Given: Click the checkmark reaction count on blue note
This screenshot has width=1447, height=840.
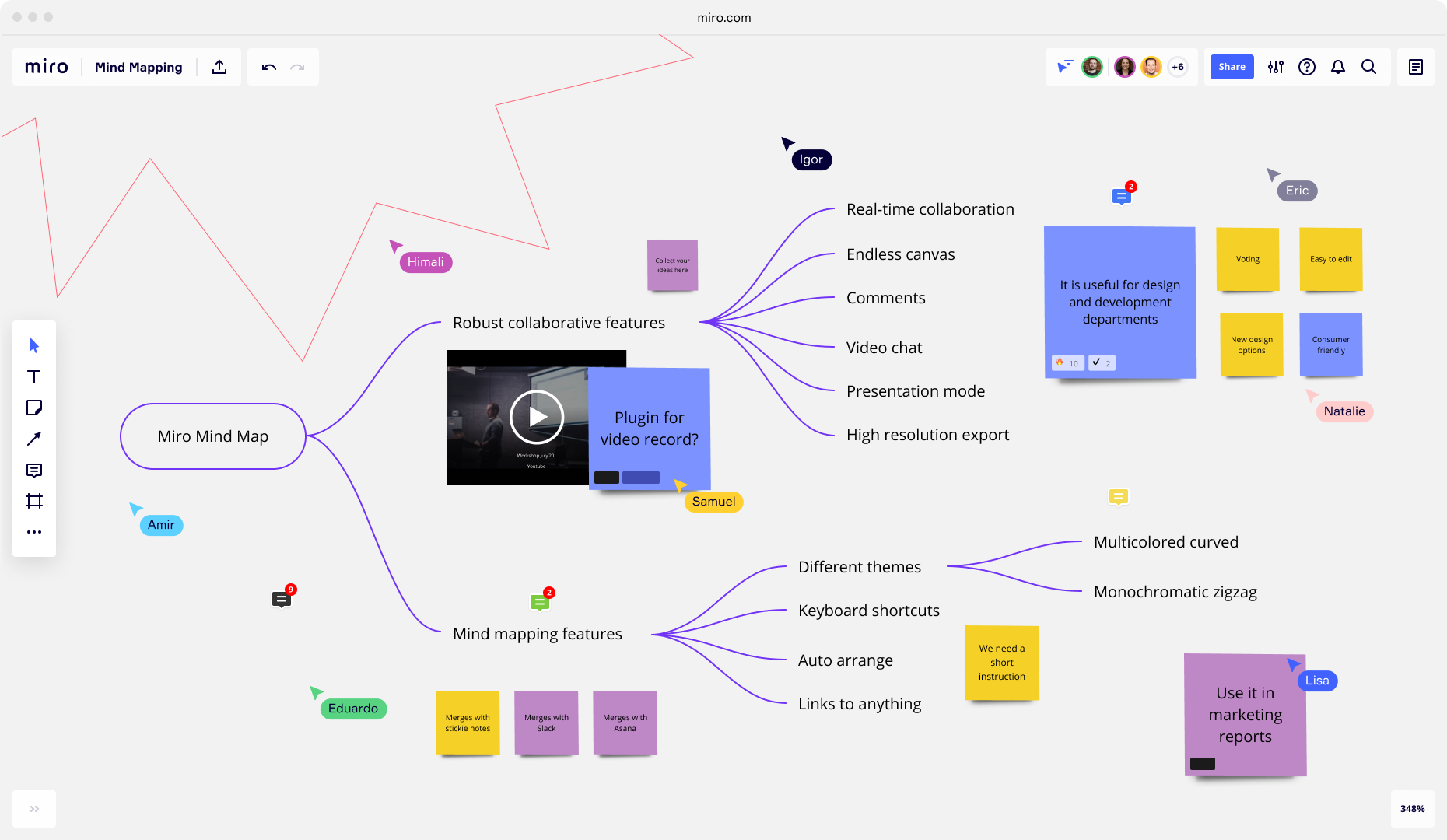Looking at the screenshot, I should (1102, 362).
